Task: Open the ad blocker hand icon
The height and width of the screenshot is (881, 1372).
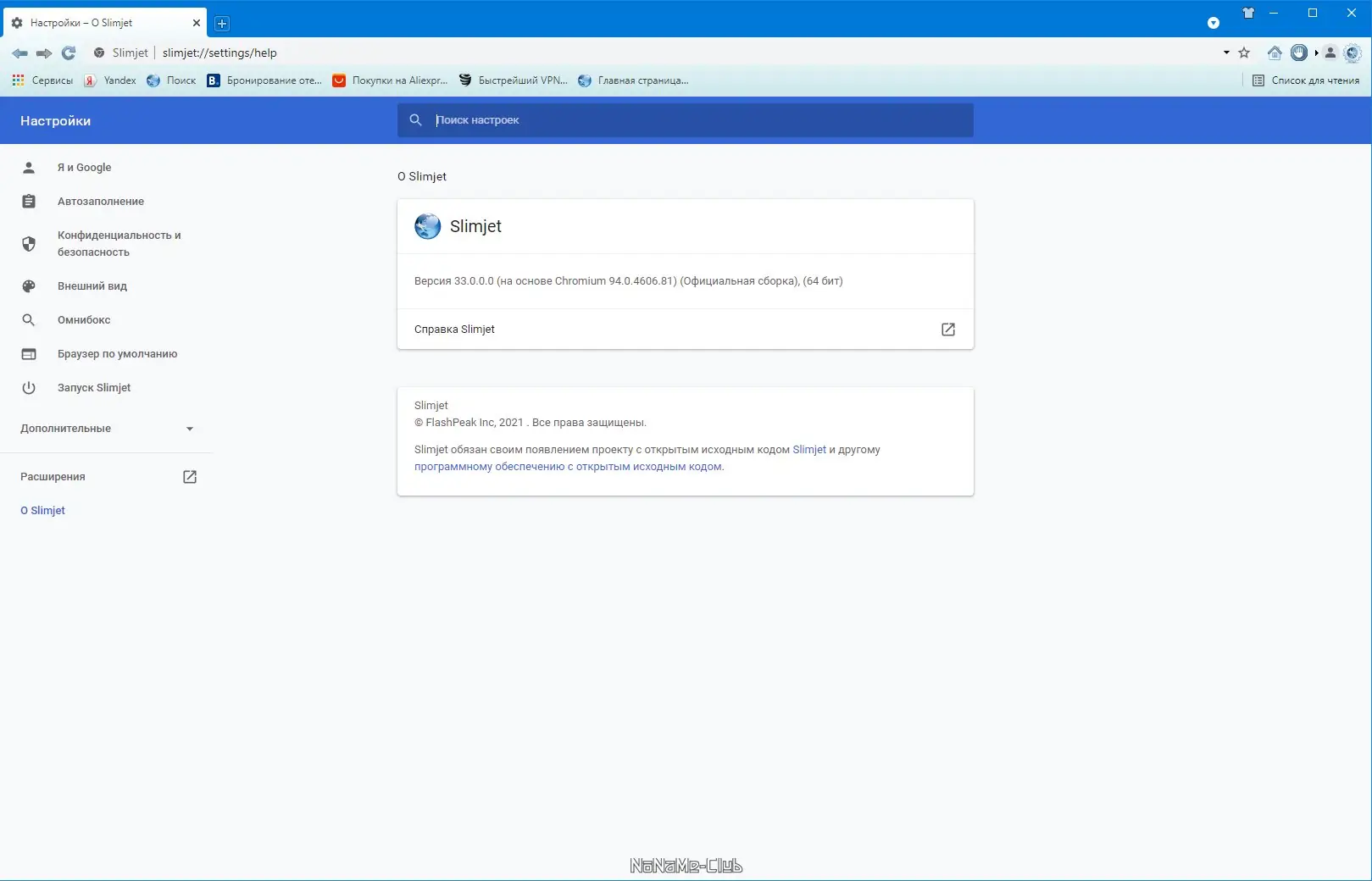Action: [1299, 53]
